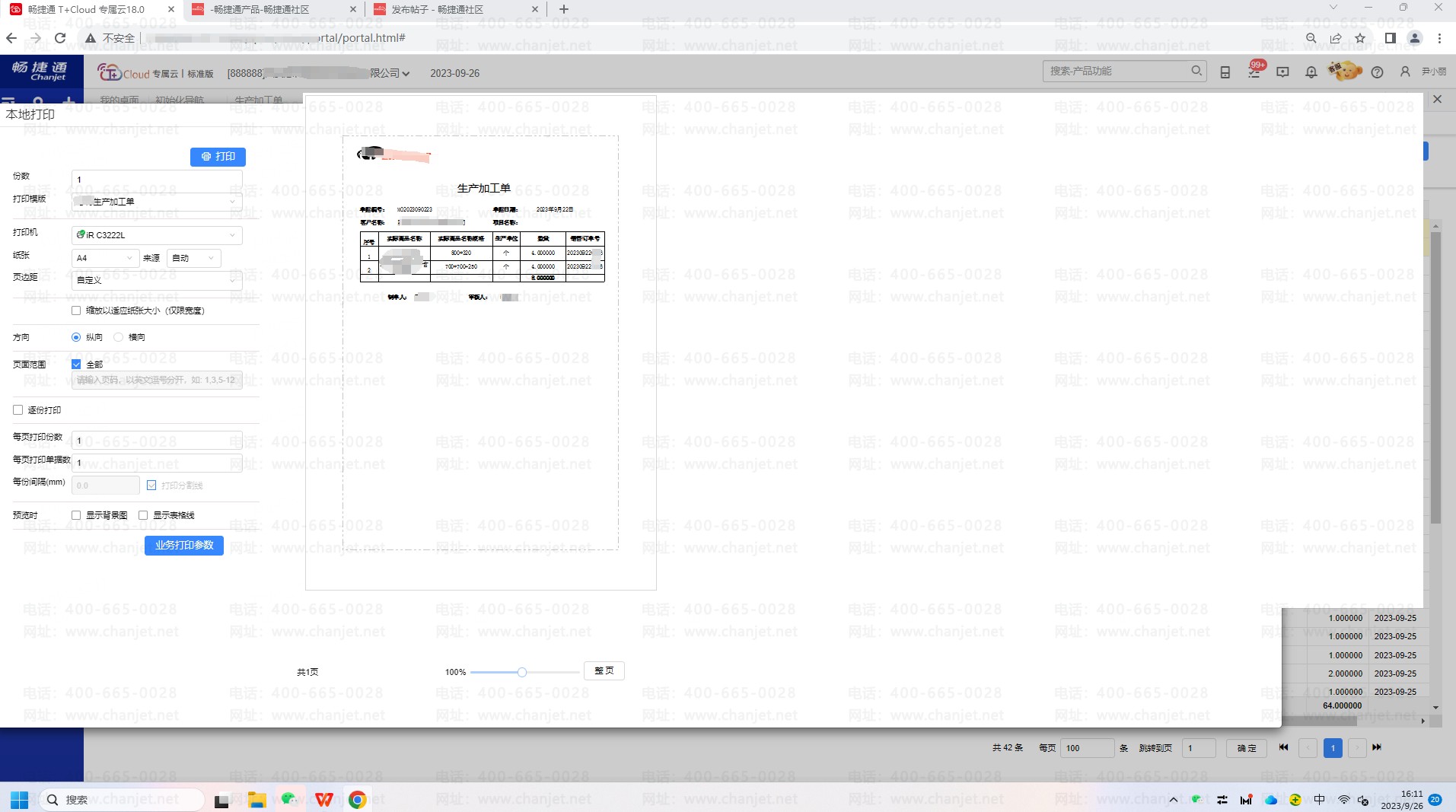Open the task list with 99+ badge

coord(1254,71)
